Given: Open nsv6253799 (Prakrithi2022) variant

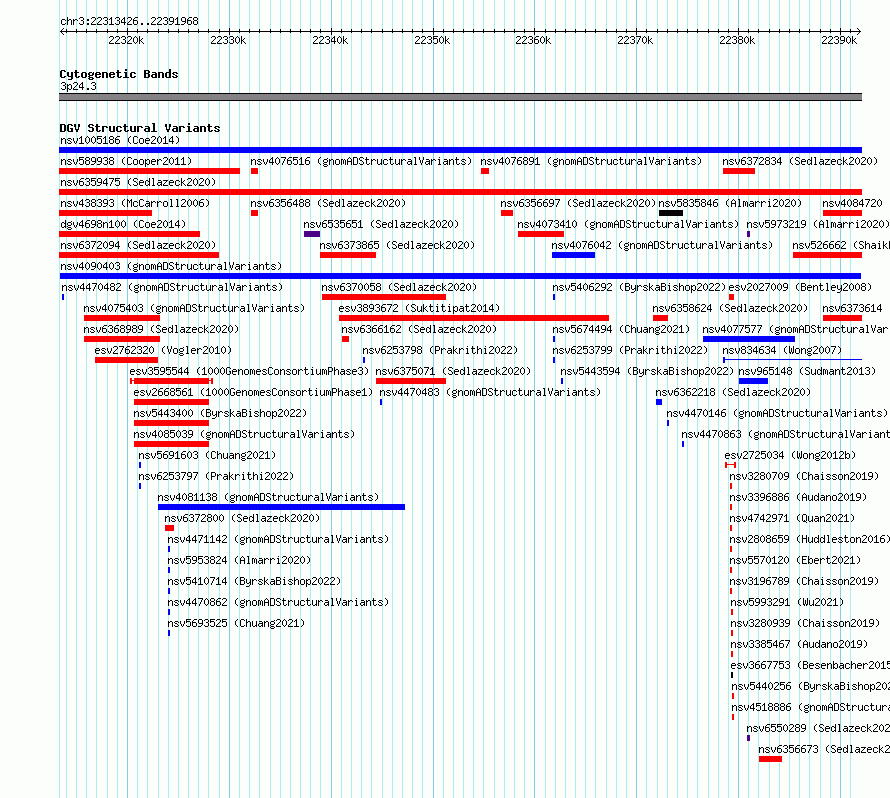Looking at the screenshot, I should click(x=630, y=350).
